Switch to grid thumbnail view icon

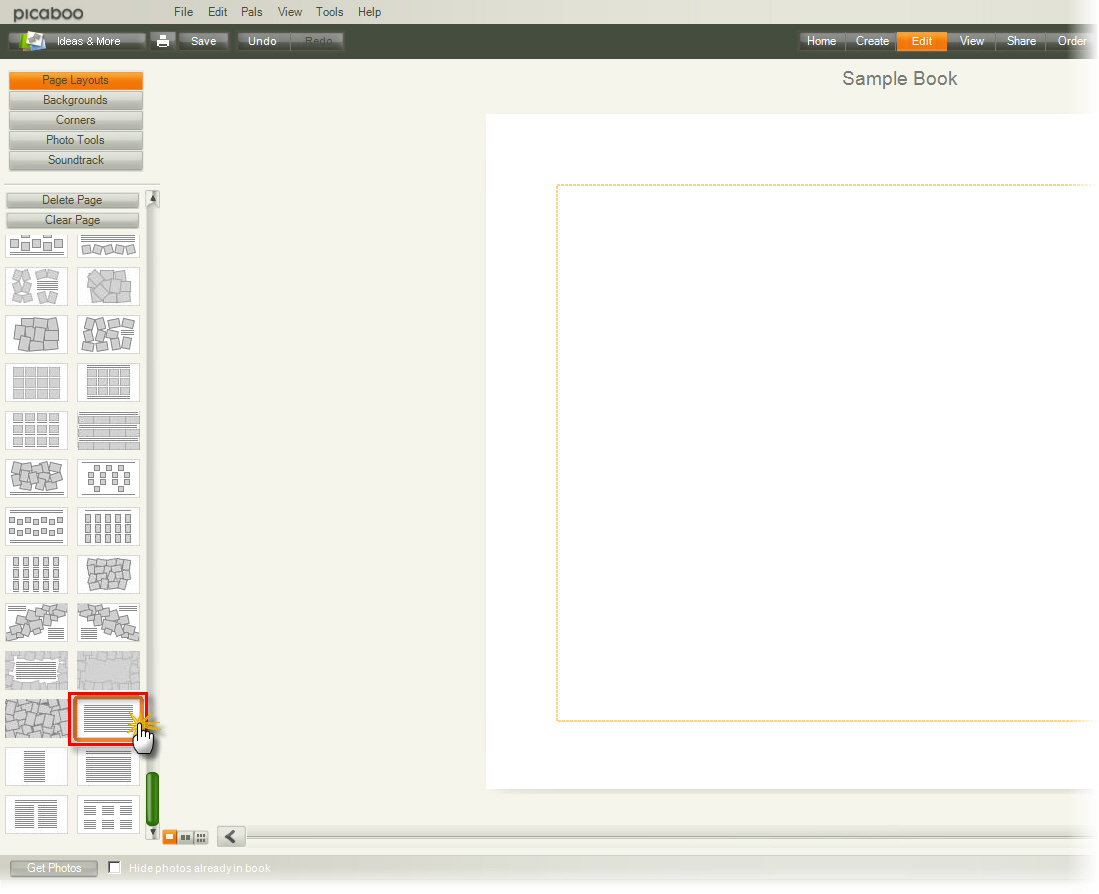click(x=201, y=837)
